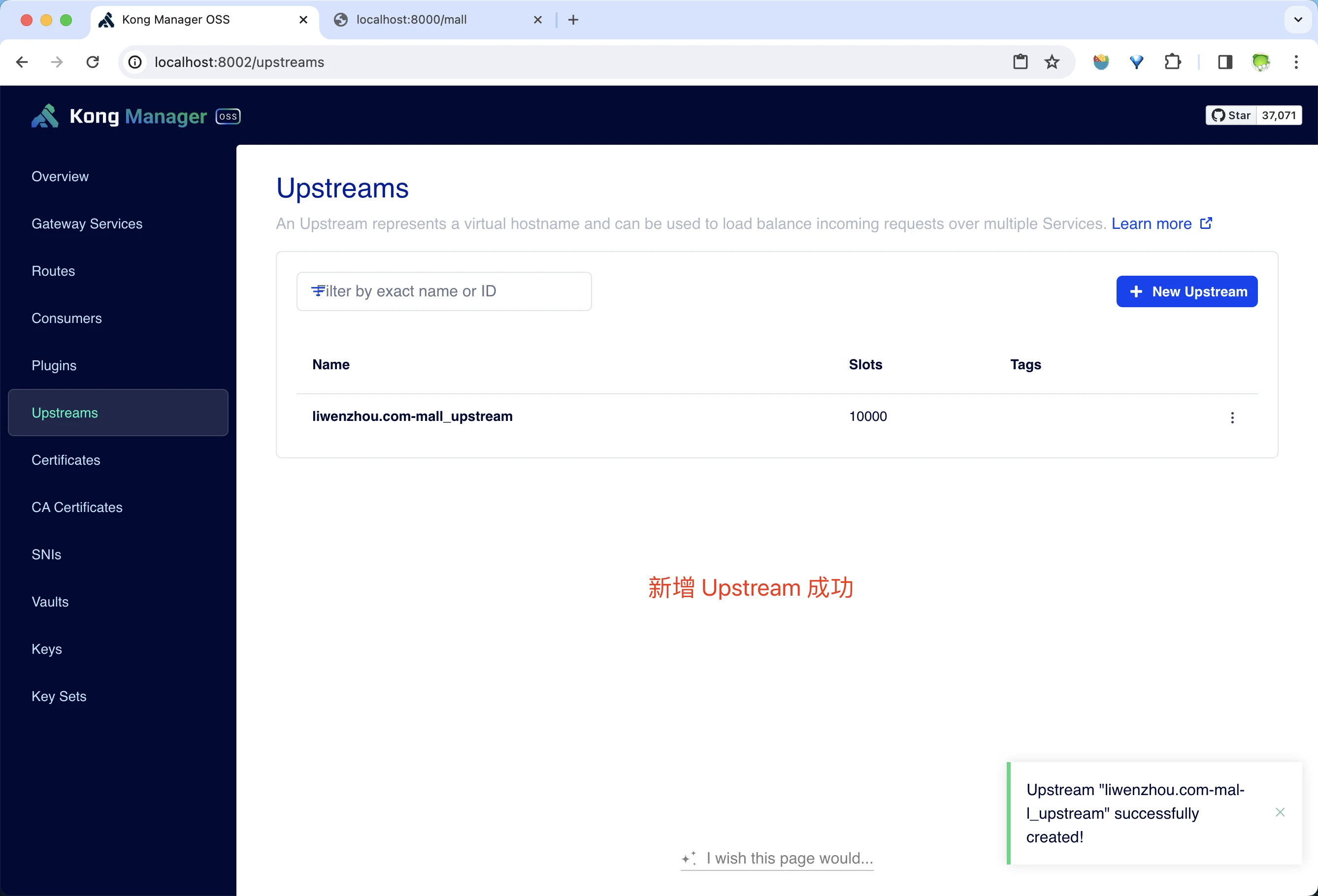Screen dimensions: 1318x896
Task: Open site information in the address bar
Action: click(134, 62)
